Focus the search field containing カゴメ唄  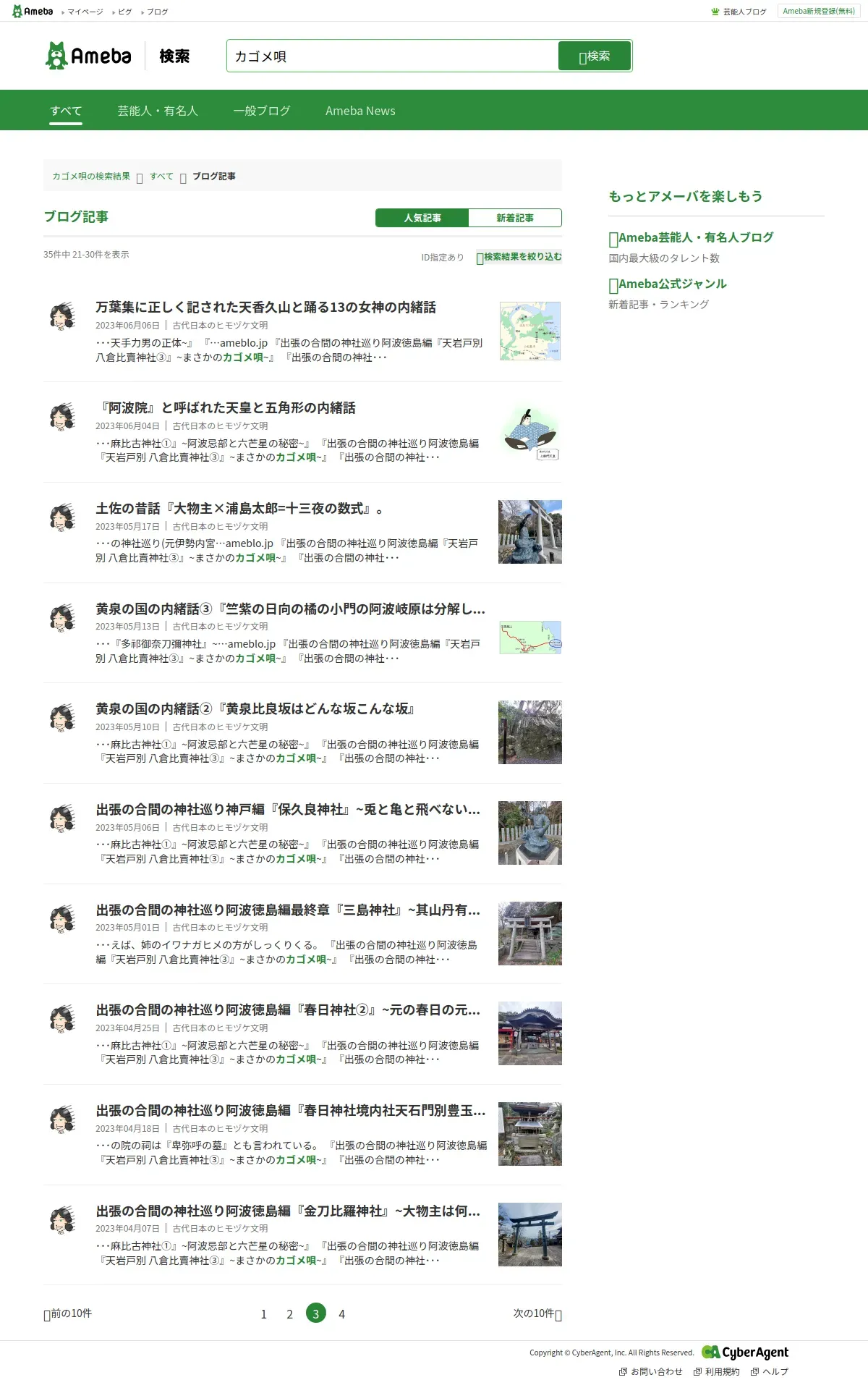pyautogui.click(x=392, y=56)
